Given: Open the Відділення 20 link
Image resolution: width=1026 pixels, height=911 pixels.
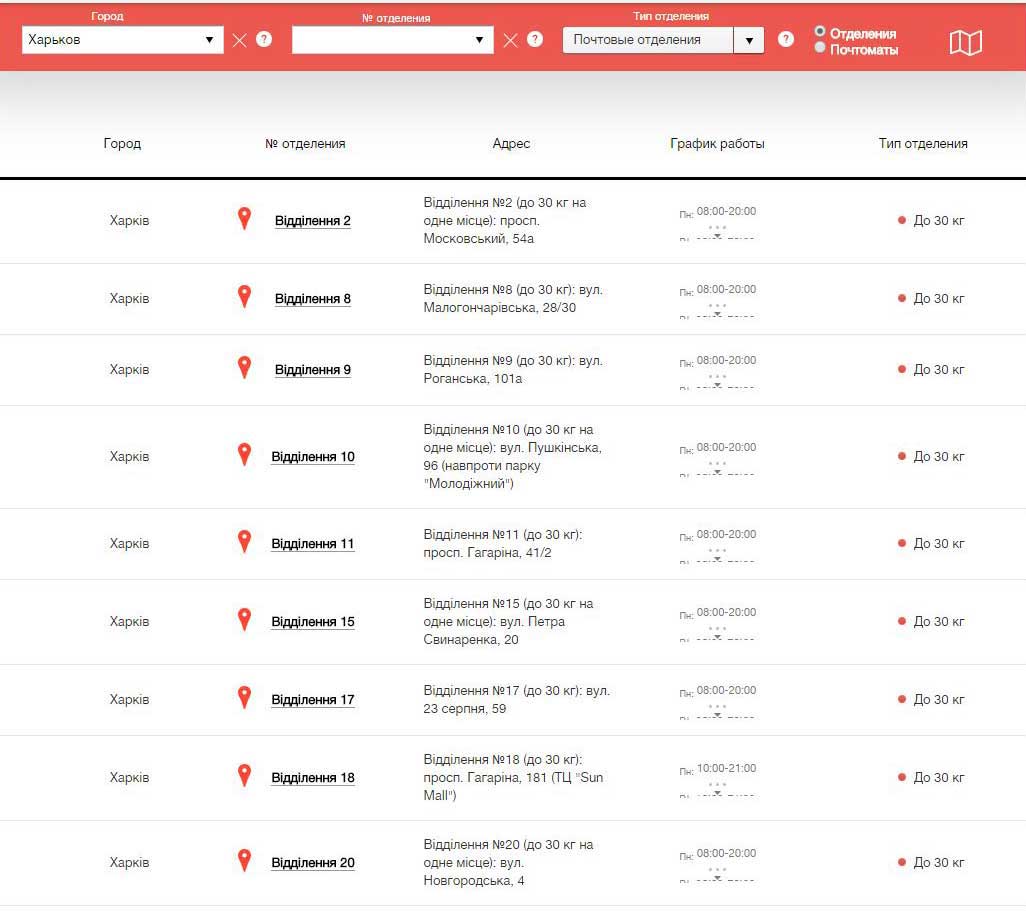Looking at the screenshot, I should coord(312,863).
